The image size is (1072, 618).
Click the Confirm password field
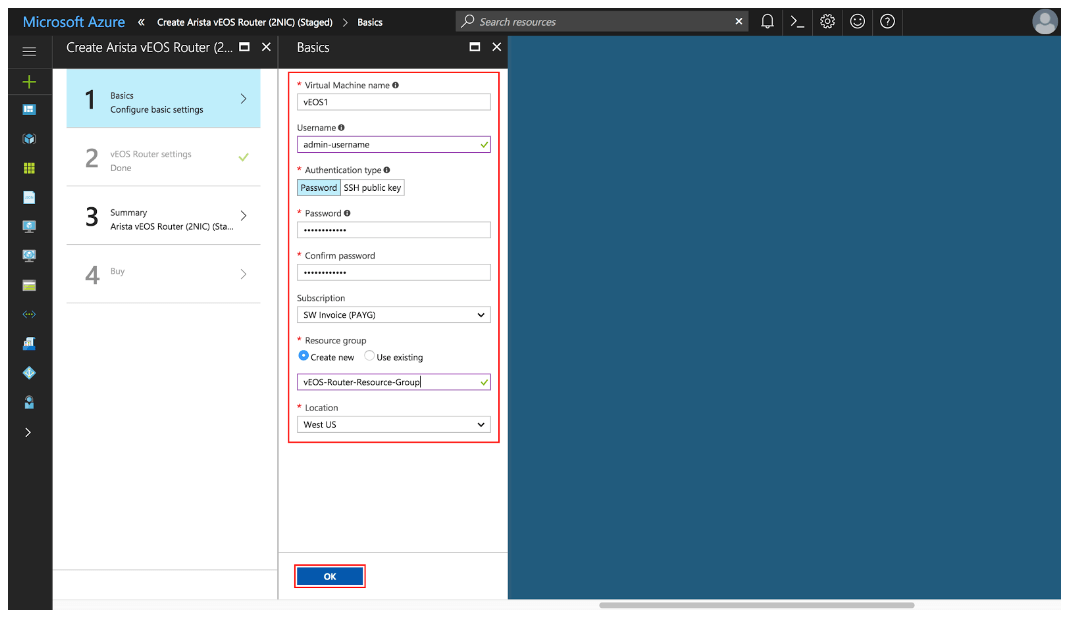click(394, 273)
